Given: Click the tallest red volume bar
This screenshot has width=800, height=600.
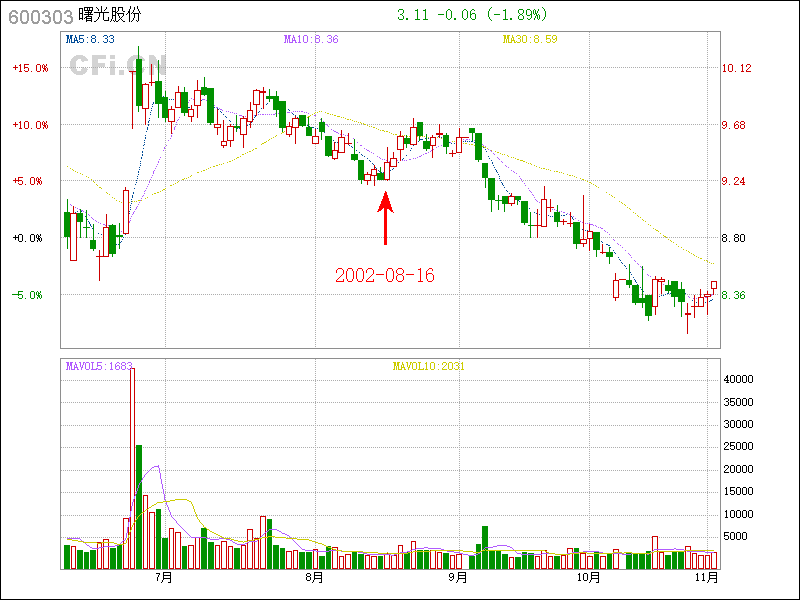Looking at the screenshot, I should tap(132, 468).
